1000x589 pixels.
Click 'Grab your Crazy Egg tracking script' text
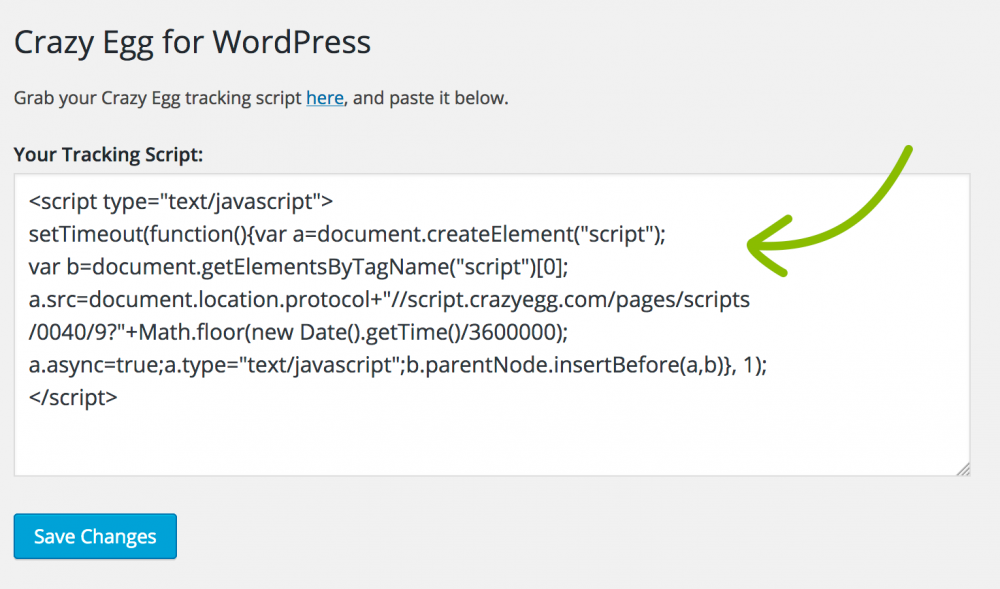(x=158, y=98)
